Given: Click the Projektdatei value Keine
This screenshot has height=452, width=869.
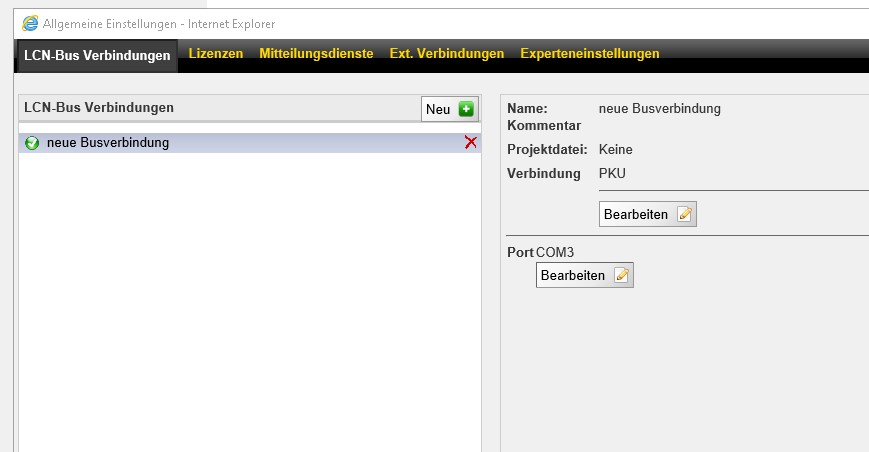Looking at the screenshot, I should tap(615, 149).
